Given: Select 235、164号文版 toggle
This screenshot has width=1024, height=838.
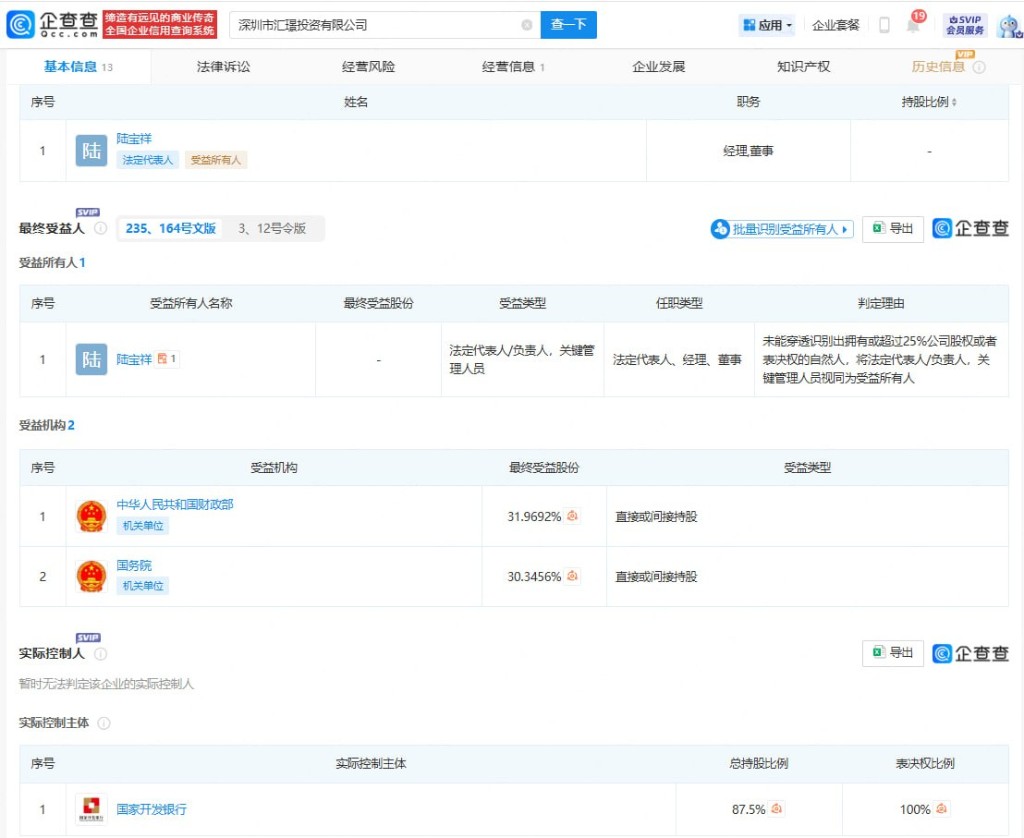Looking at the screenshot, I should pyautogui.click(x=170, y=229).
